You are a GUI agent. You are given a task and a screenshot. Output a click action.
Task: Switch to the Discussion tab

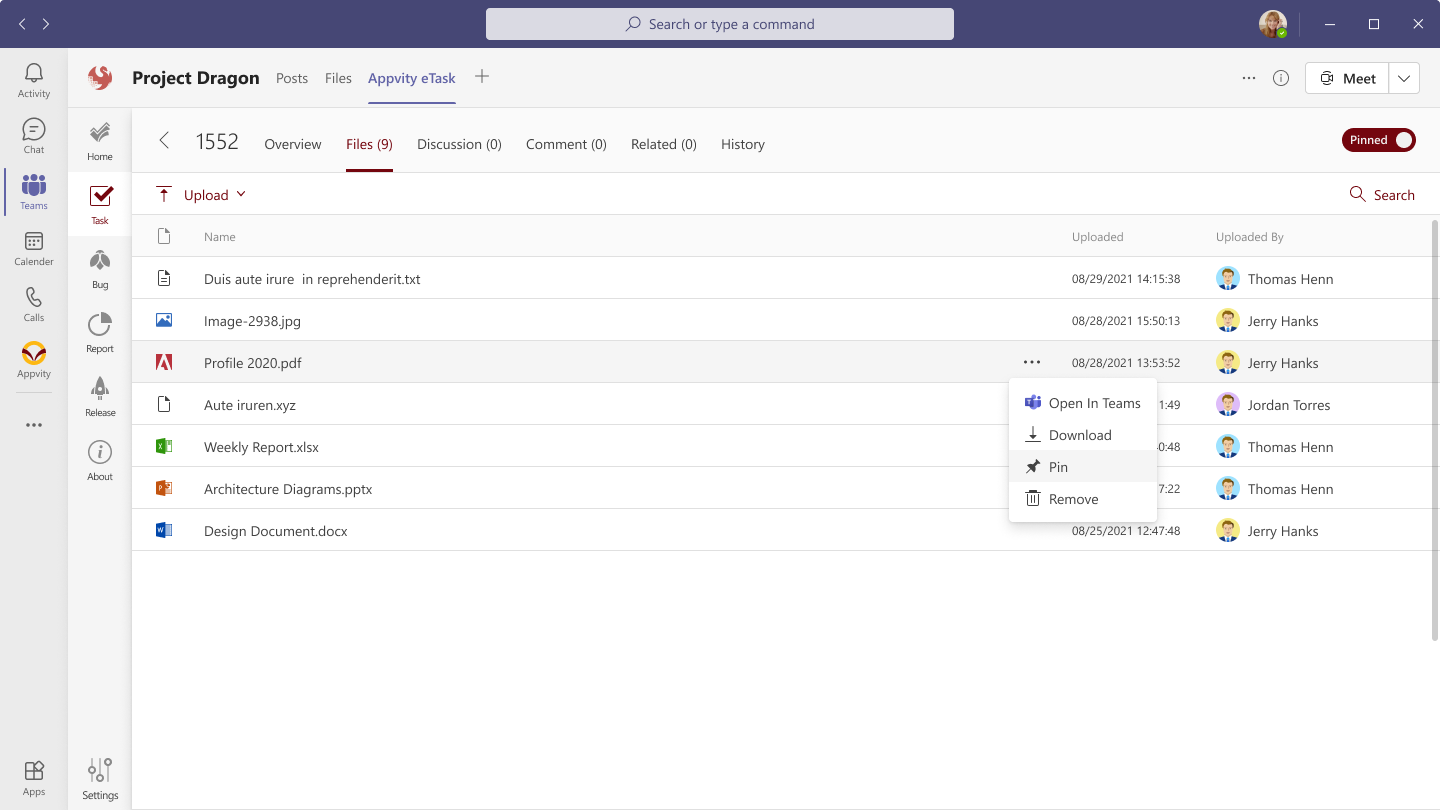click(459, 144)
